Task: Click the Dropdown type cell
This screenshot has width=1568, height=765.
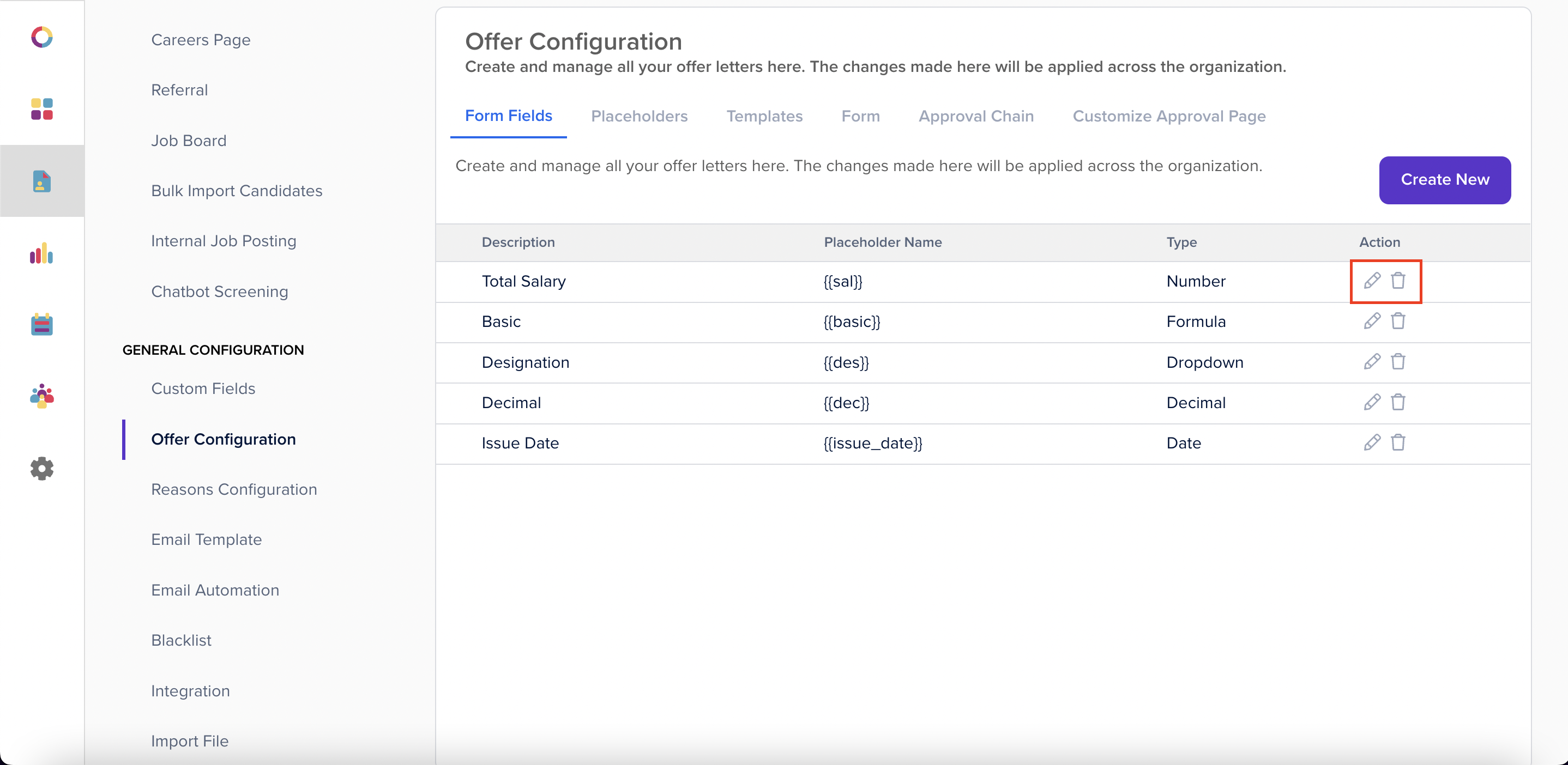Action: [x=1204, y=362]
